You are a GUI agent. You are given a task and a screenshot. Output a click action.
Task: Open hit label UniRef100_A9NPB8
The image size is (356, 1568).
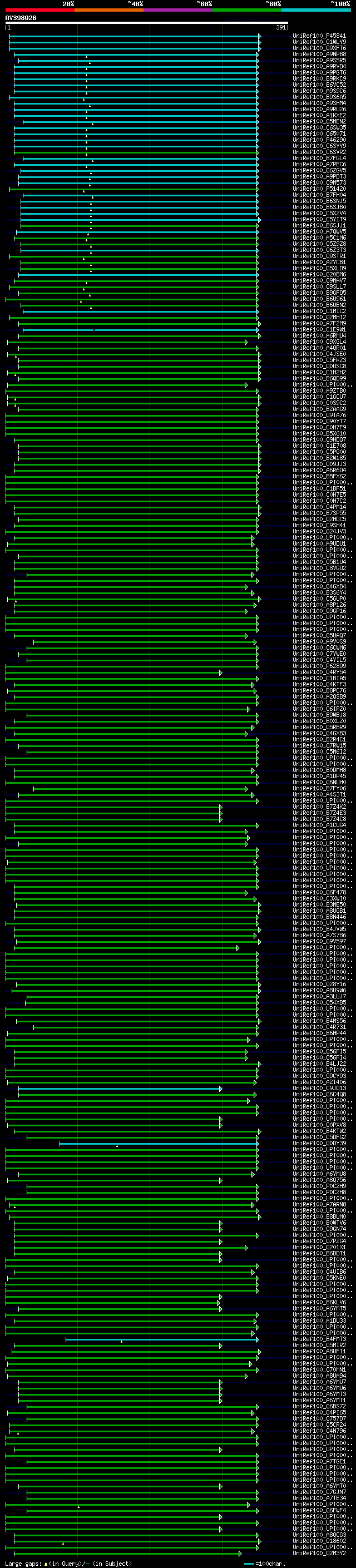319,54
